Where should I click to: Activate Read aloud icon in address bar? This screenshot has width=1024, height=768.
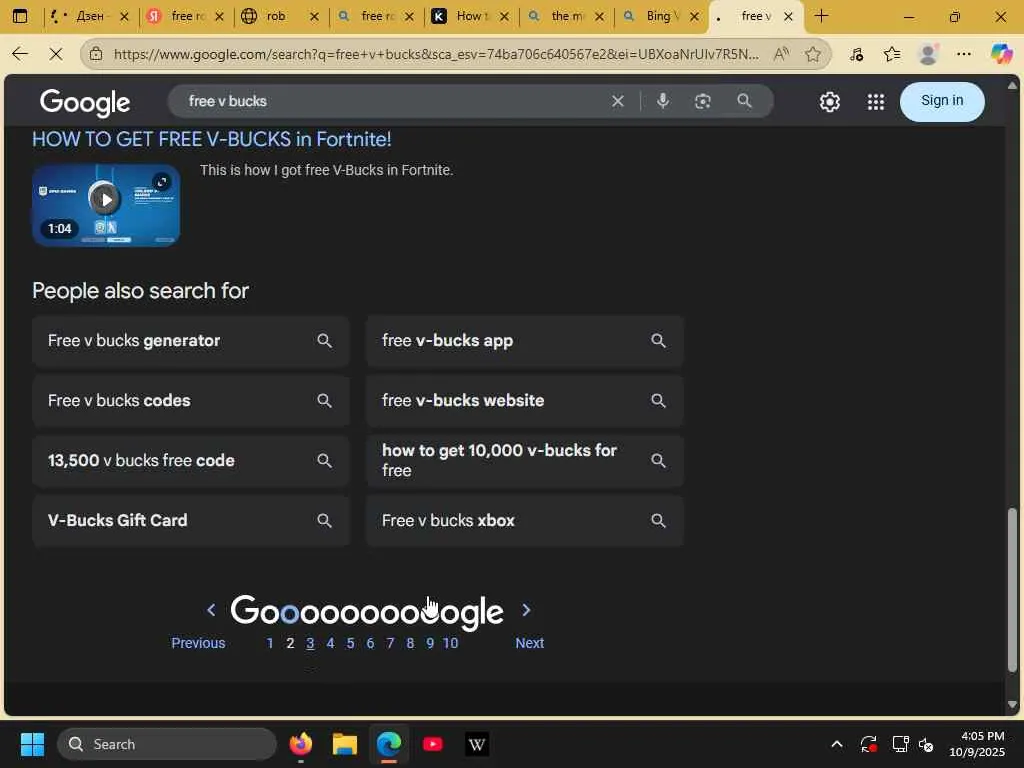(781, 54)
